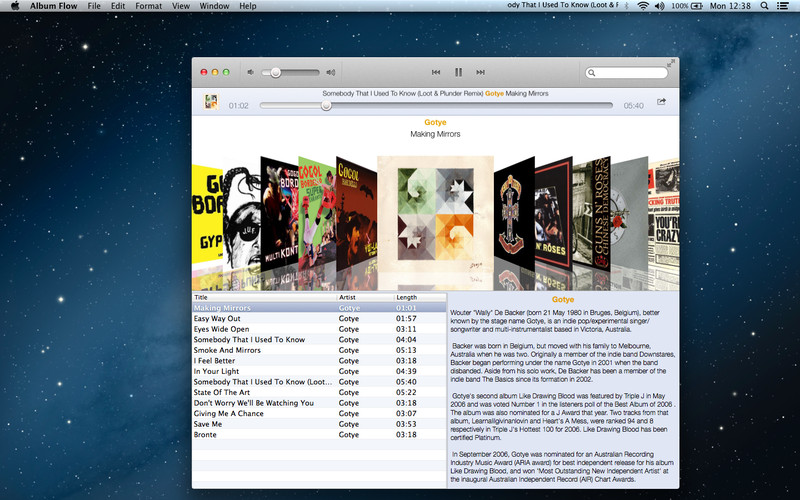
Task: Open Notification Center list icon
Action: (x=782, y=6)
